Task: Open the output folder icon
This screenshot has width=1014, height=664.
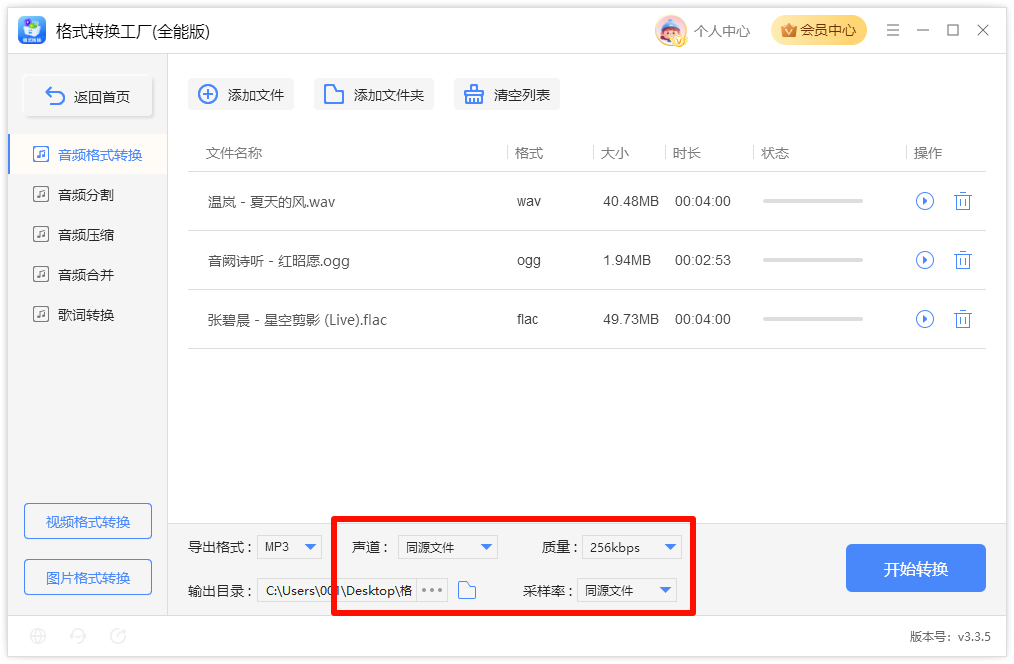Action: pyautogui.click(x=466, y=590)
